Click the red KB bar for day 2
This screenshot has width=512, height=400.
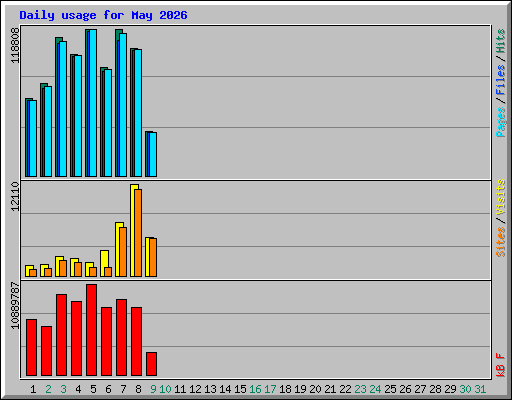pyautogui.click(x=46, y=351)
